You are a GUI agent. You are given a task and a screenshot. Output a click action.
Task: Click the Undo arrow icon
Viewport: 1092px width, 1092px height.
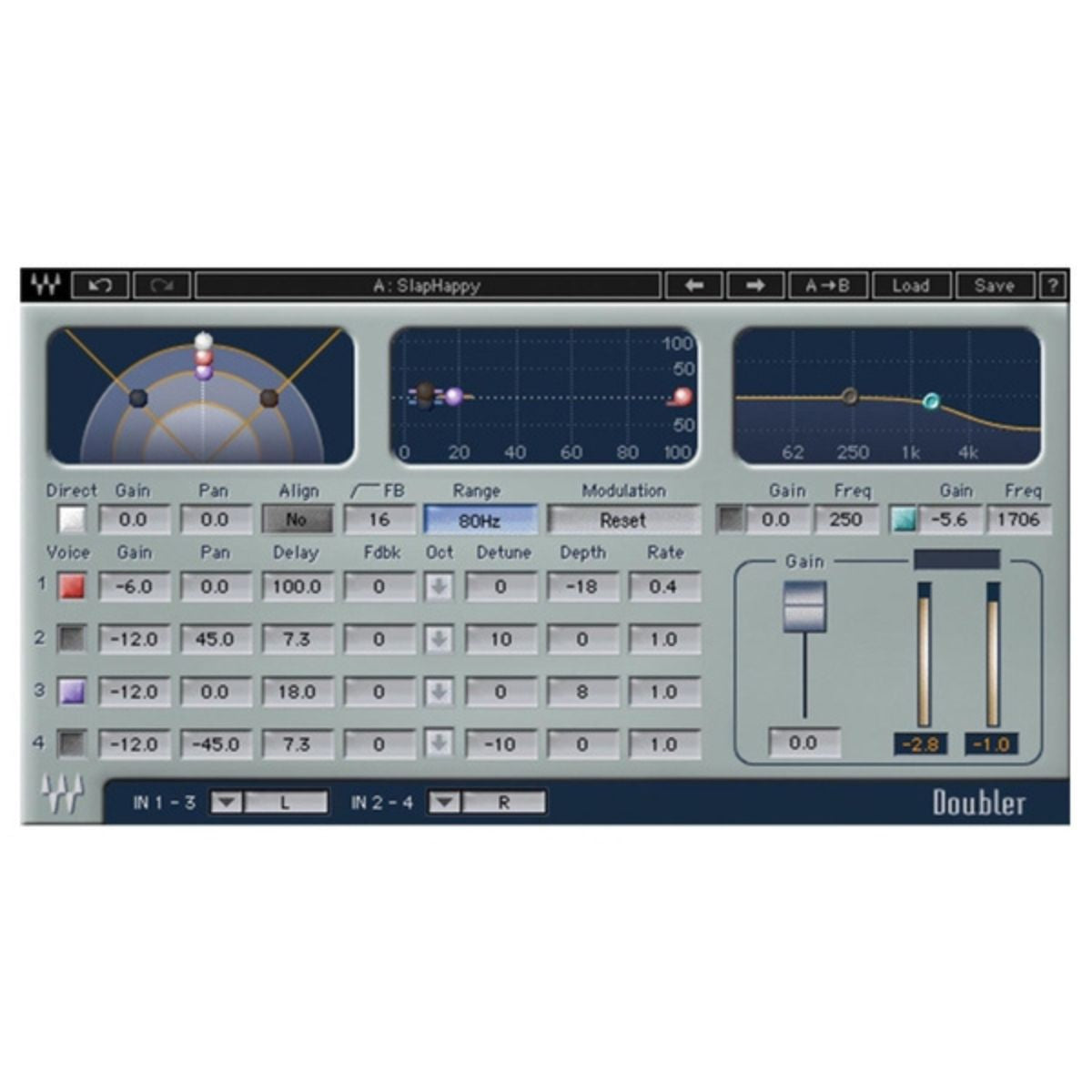click(103, 285)
